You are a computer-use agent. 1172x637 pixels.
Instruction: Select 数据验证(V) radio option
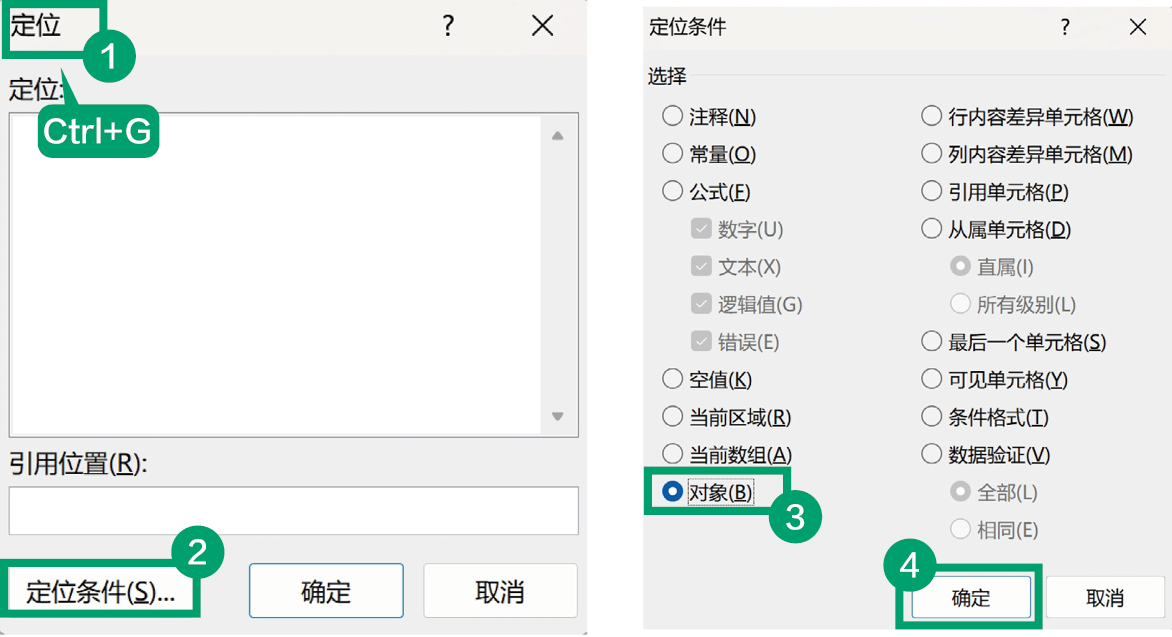tap(931, 455)
